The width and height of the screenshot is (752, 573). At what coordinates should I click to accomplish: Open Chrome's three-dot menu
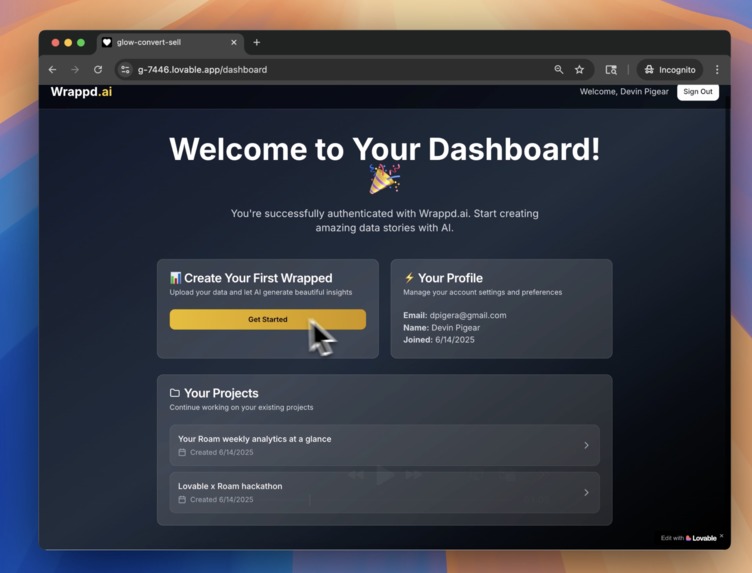coord(717,70)
